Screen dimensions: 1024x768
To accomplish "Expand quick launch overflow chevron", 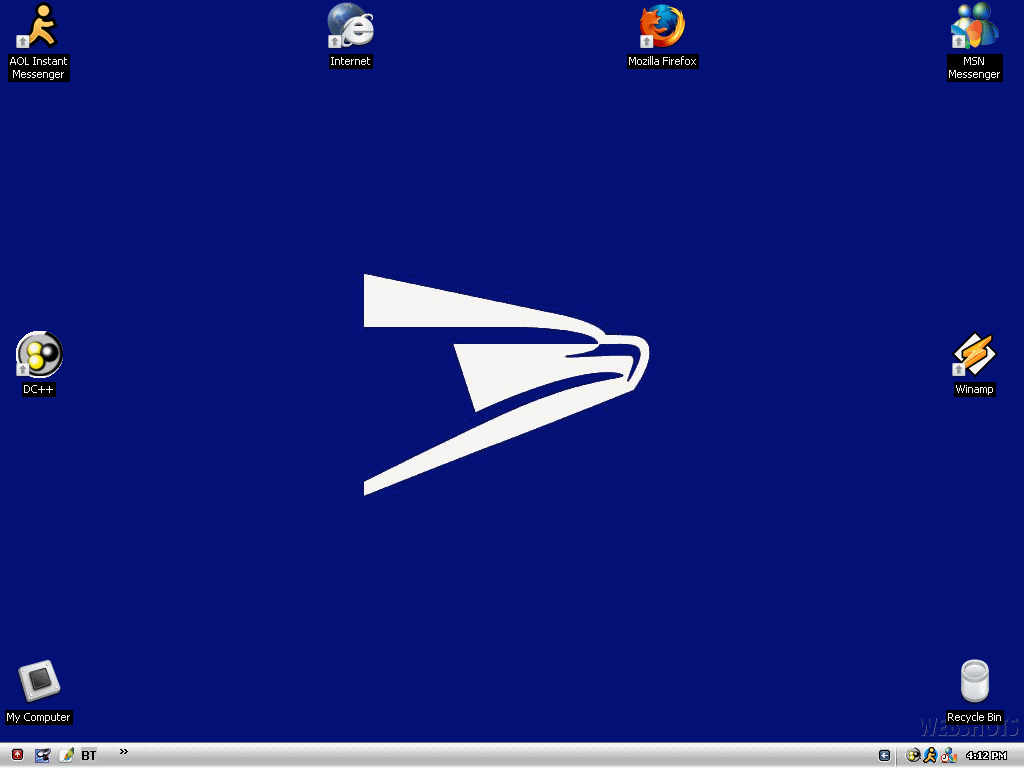I will click(x=124, y=751).
